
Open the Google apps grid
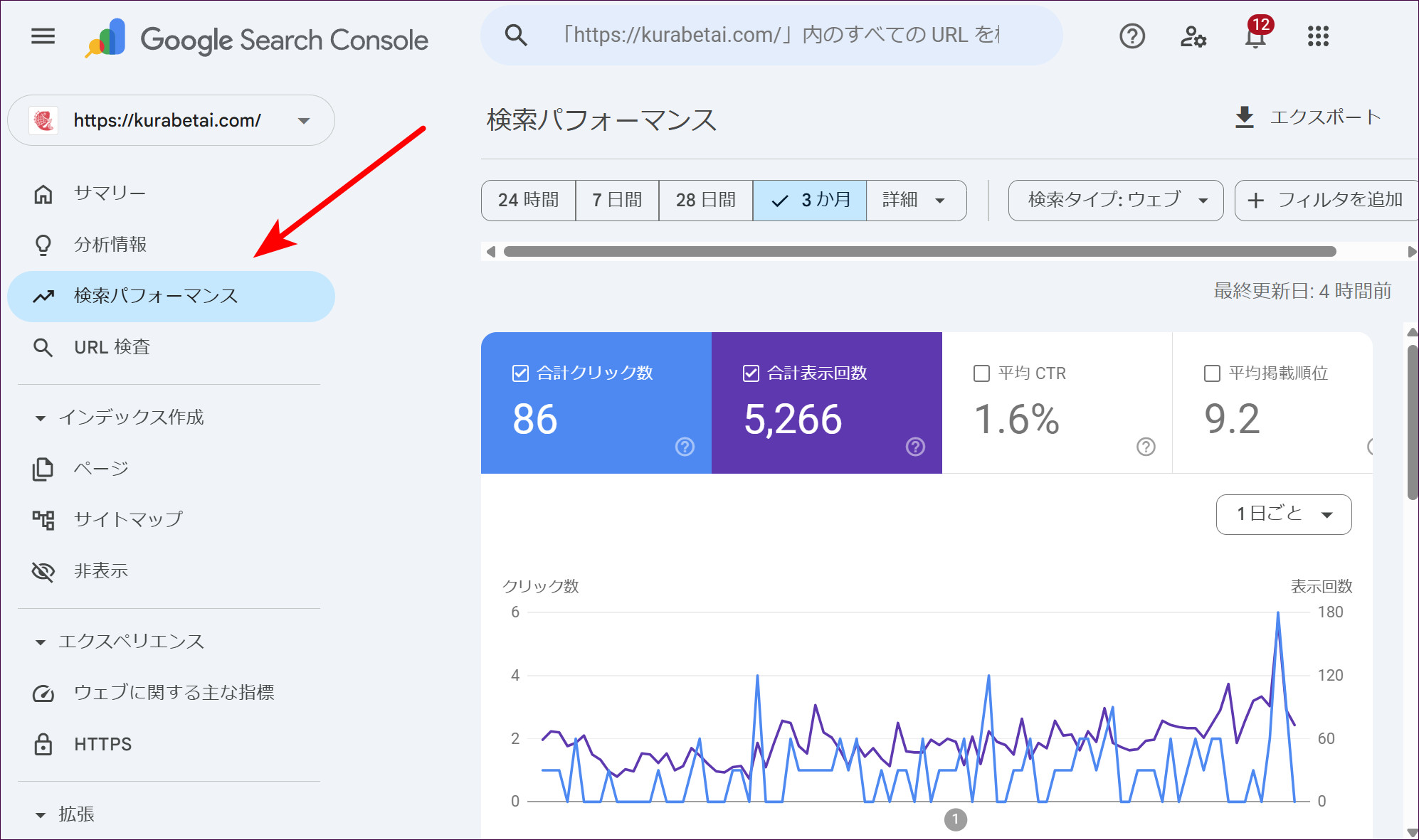point(1318,36)
